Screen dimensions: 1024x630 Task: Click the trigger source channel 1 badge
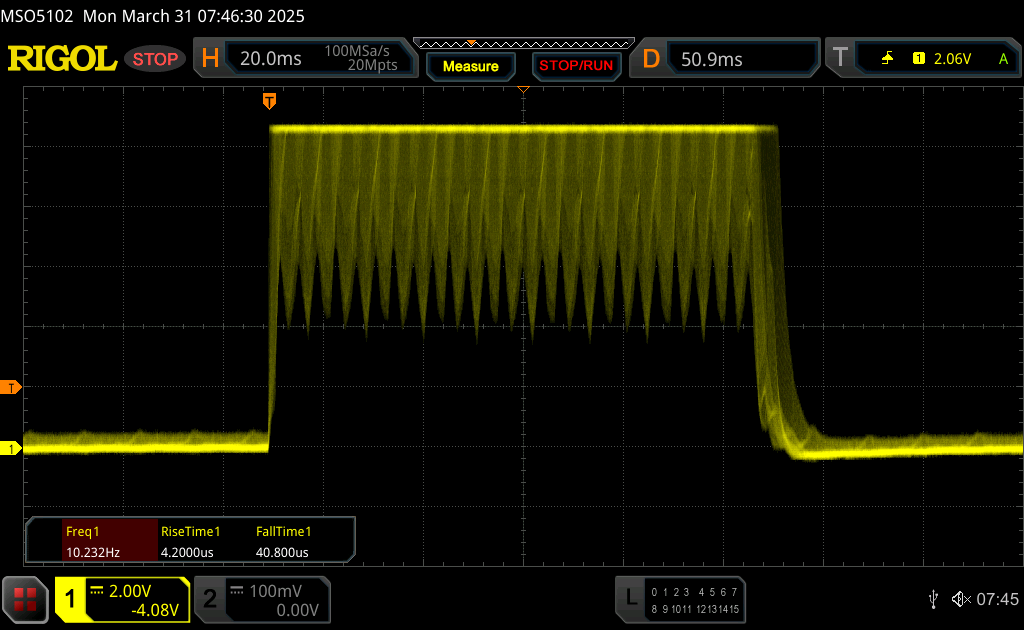click(x=919, y=59)
